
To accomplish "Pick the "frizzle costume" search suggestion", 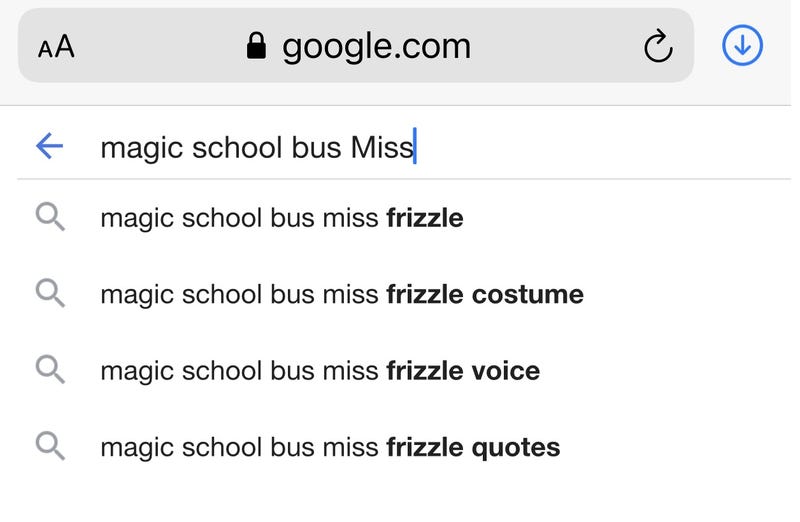I will tap(342, 294).
